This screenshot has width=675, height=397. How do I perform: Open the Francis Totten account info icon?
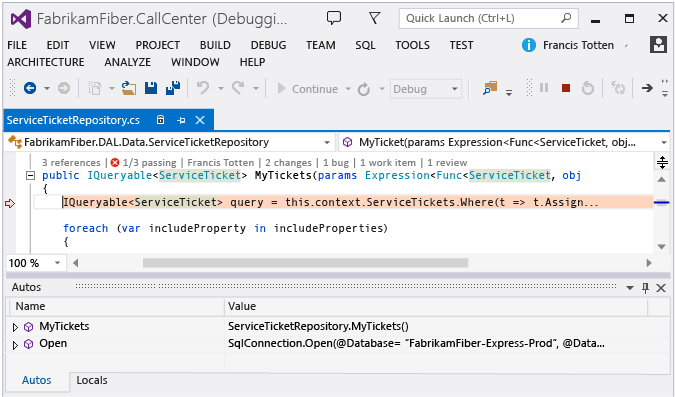click(x=529, y=45)
